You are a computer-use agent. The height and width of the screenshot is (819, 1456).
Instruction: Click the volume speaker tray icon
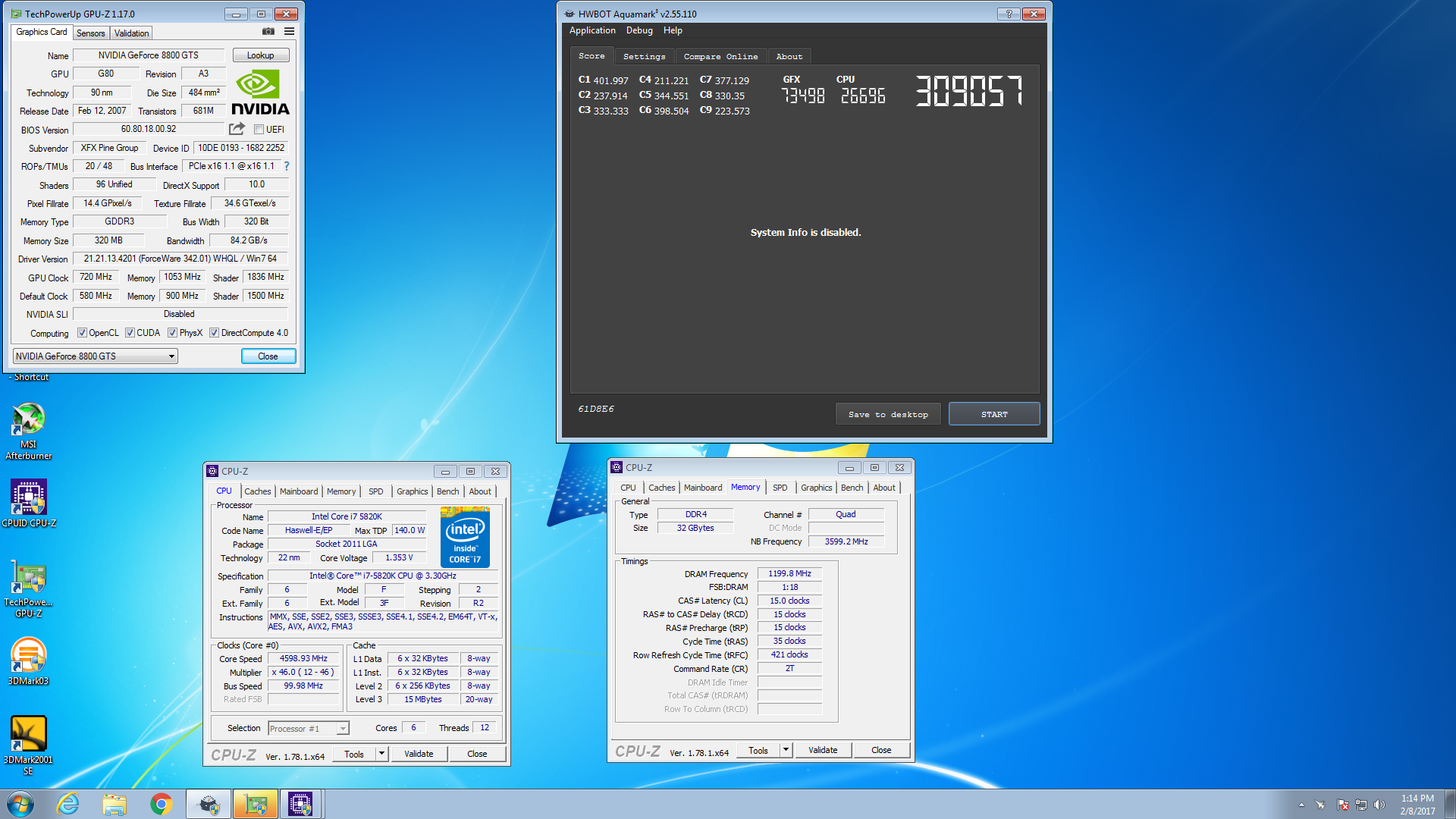tap(1379, 805)
